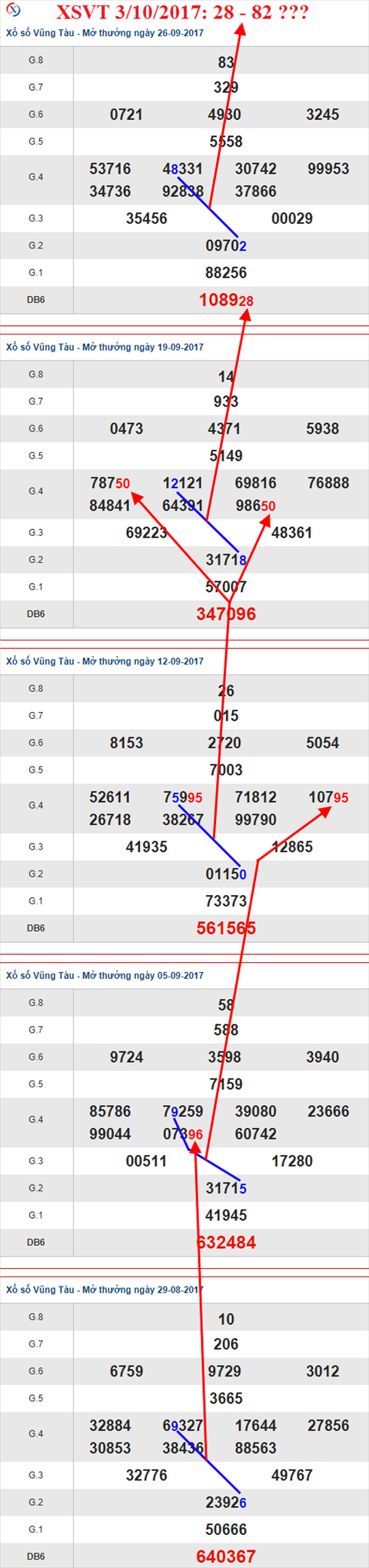This screenshot has height=1568, width=369.
Task: Open 'Xổ số Vũng Tàu - Mở thưởng ngày 29-08-2017' heading
Action: coord(105,1290)
